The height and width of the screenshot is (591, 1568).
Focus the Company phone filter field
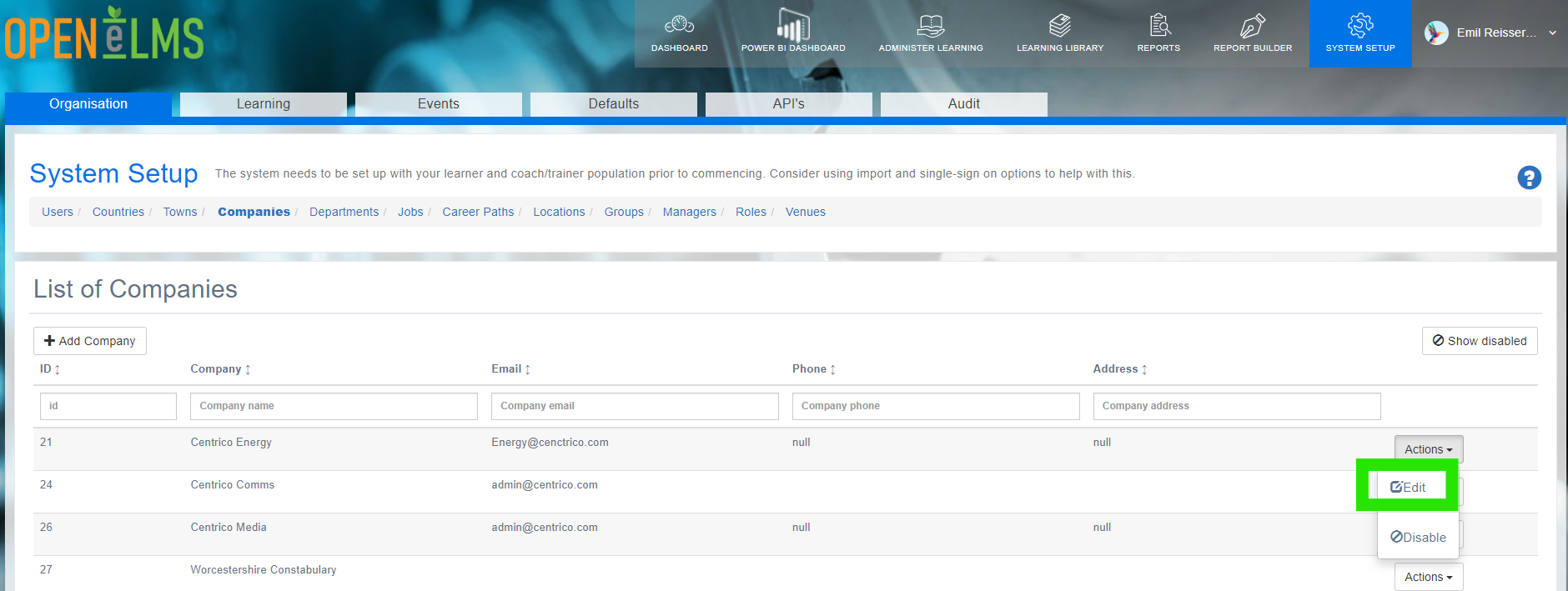936,406
